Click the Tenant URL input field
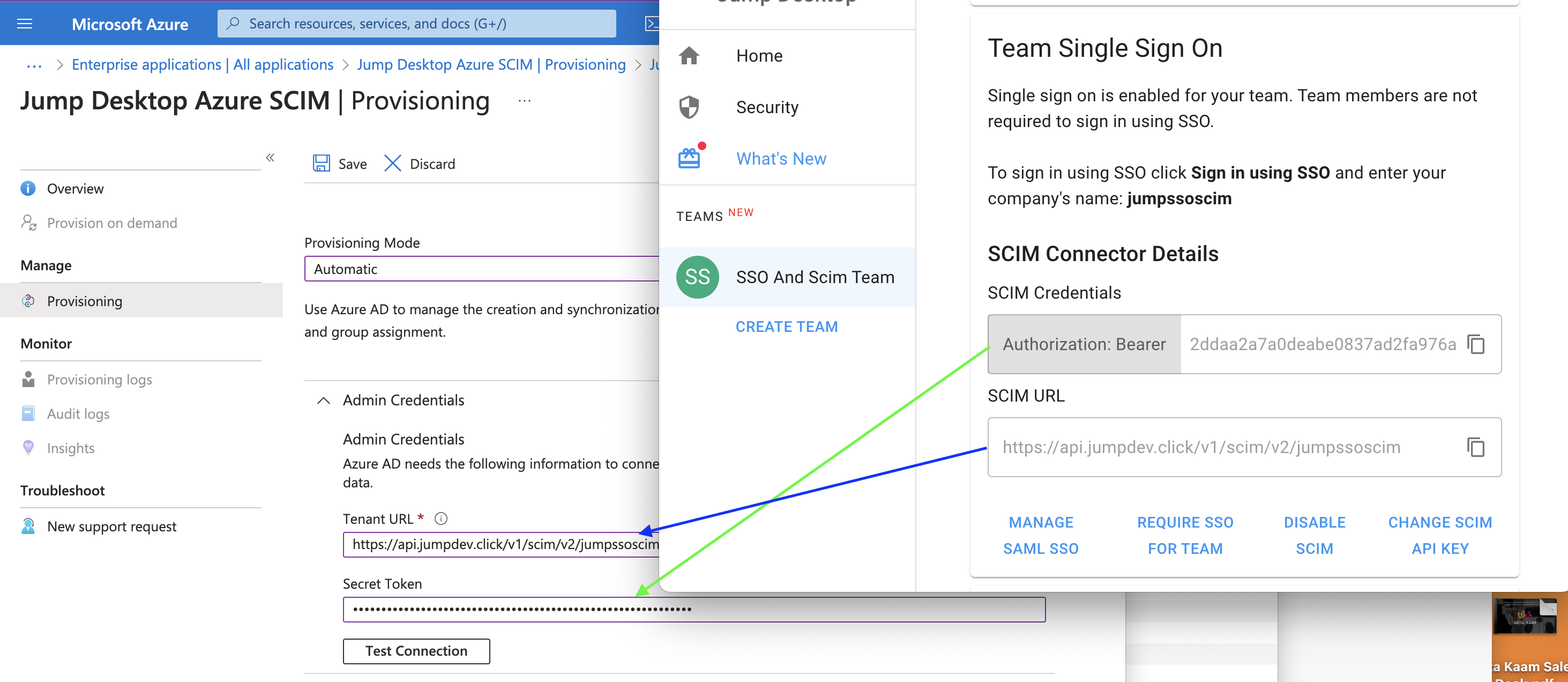This screenshot has height=682, width=1568. coord(501,544)
